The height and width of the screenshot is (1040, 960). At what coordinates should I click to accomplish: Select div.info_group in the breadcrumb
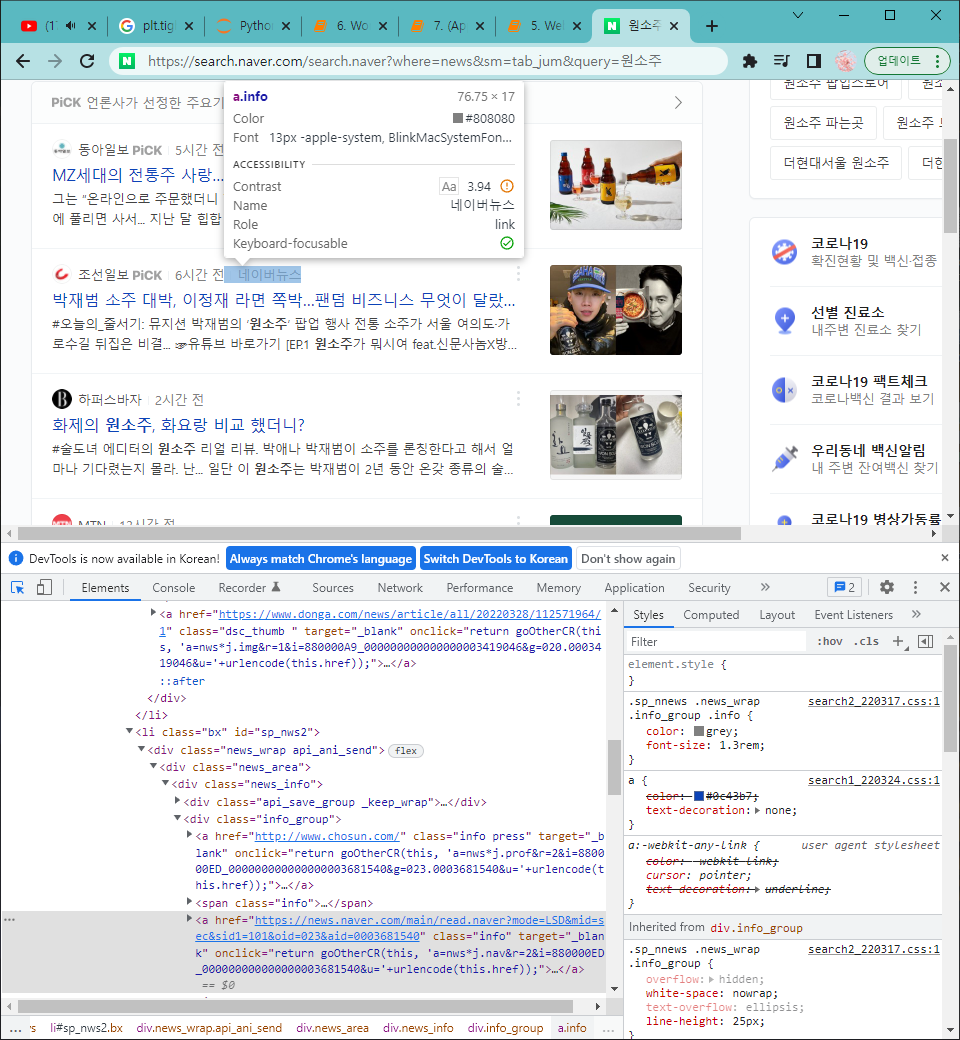pos(506,1027)
